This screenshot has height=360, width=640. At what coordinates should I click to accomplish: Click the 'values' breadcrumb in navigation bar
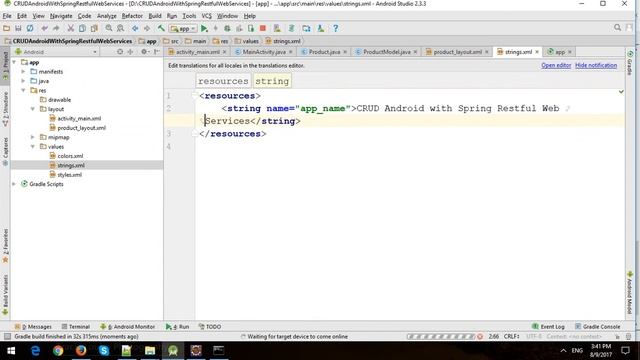tap(247, 41)
